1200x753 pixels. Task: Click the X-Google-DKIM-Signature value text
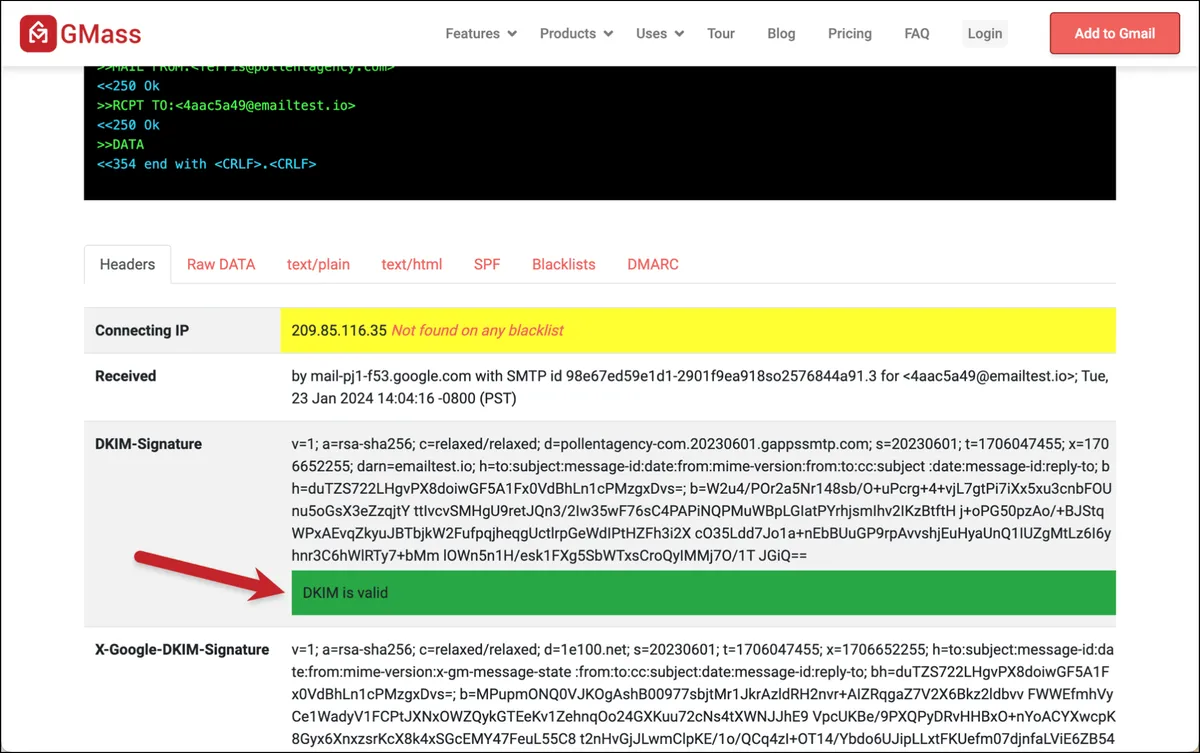(x=703, y=694)
